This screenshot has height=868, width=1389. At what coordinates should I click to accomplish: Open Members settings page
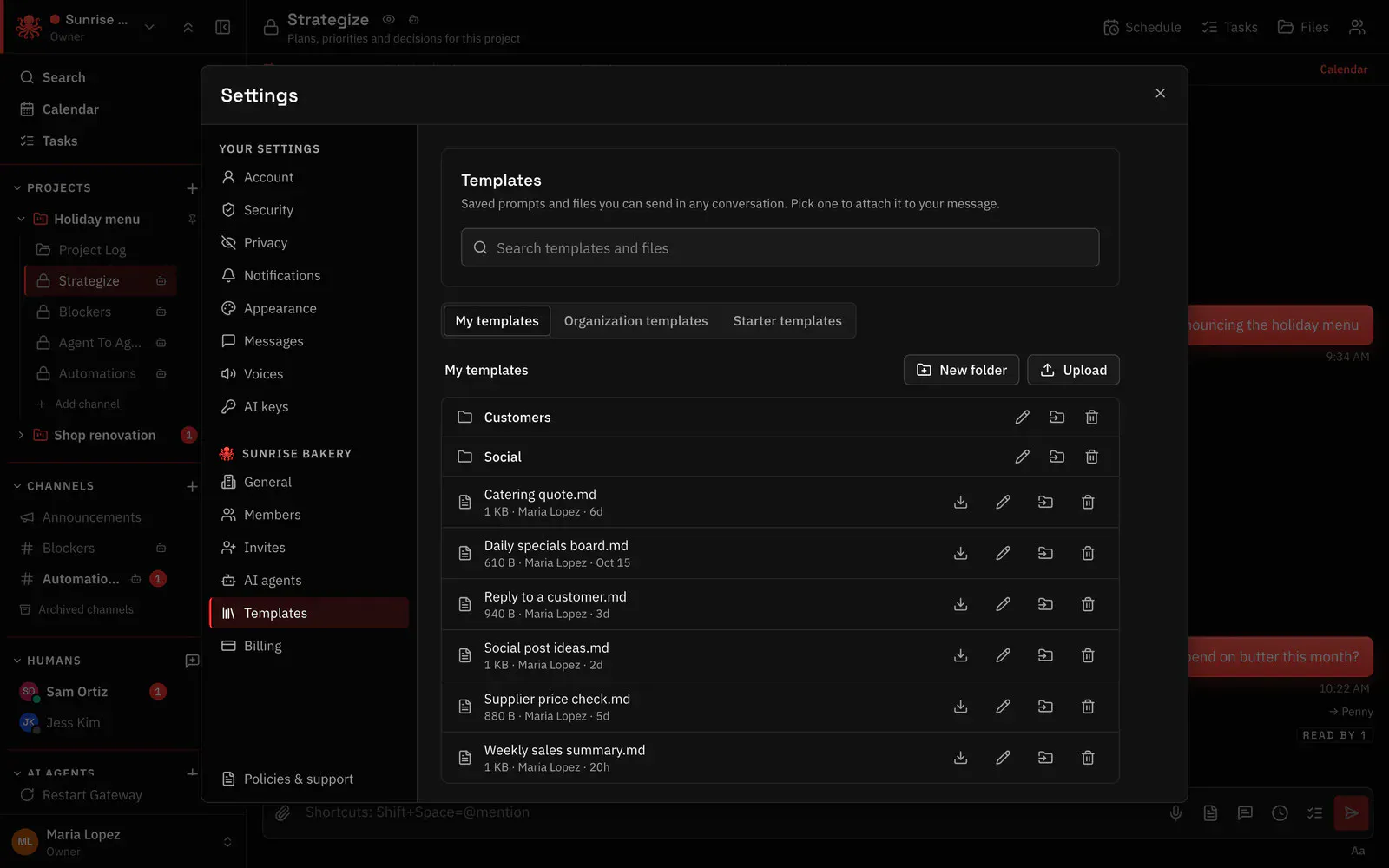click(x=309, y=515)
